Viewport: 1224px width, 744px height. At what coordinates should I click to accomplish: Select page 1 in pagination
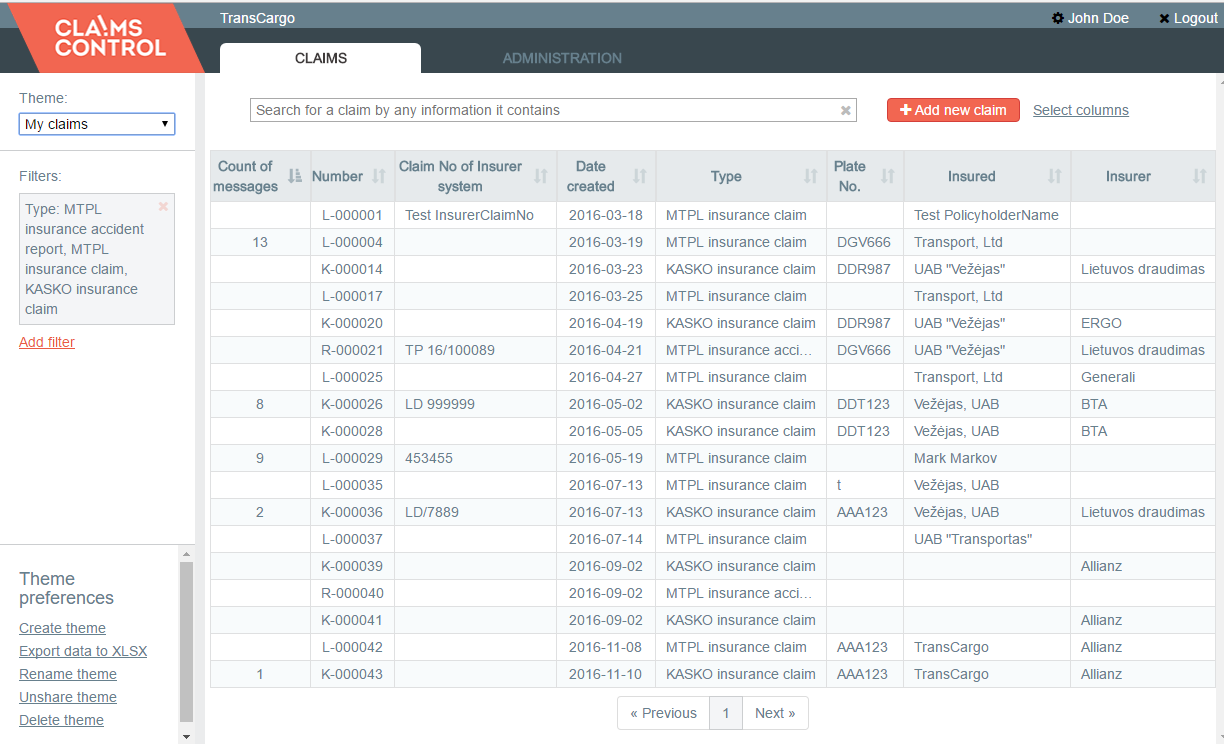(x=726, y=713)
